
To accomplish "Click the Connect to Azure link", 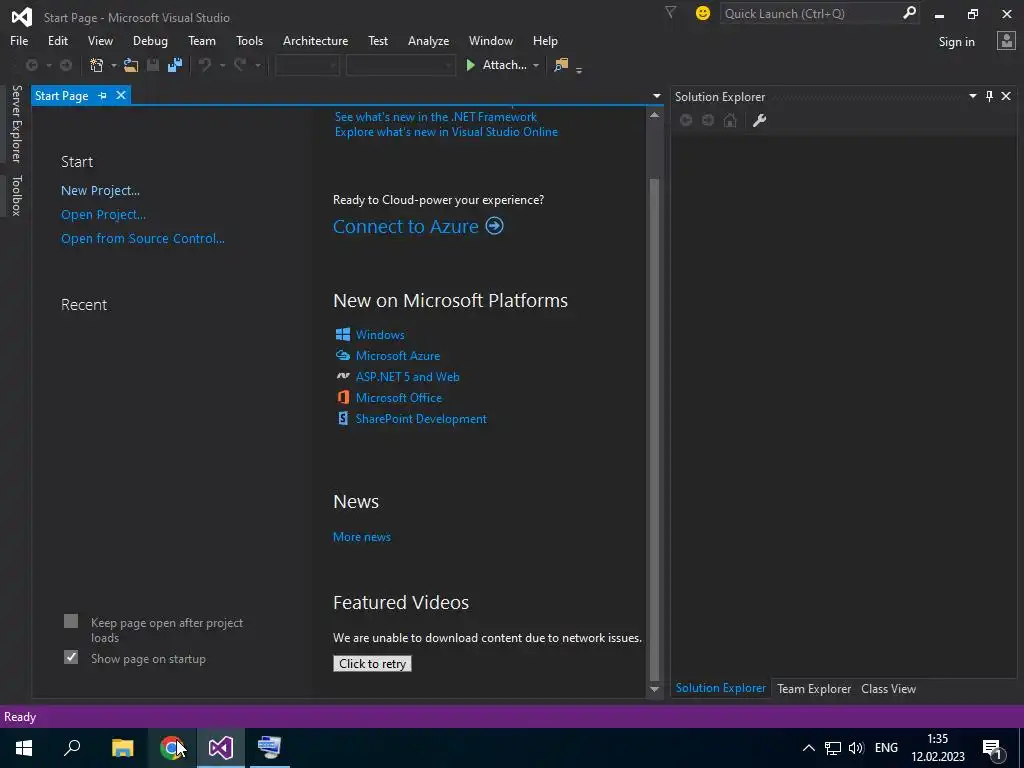I will (x=406, y=226).
